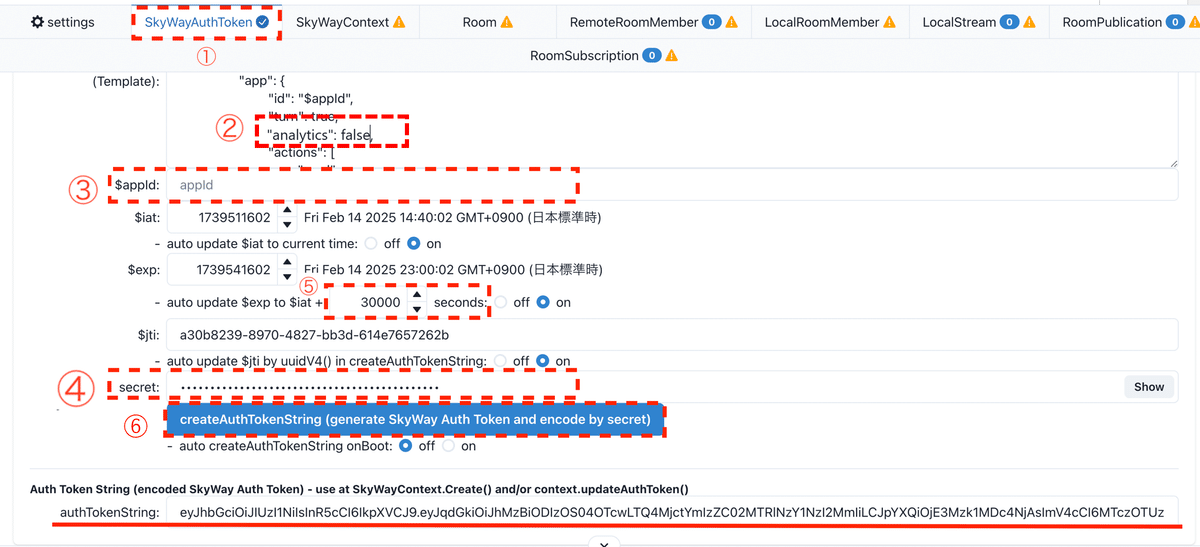The image size is (1200, 547).
Task: Set auto update $iat to on
Action: 413,243
